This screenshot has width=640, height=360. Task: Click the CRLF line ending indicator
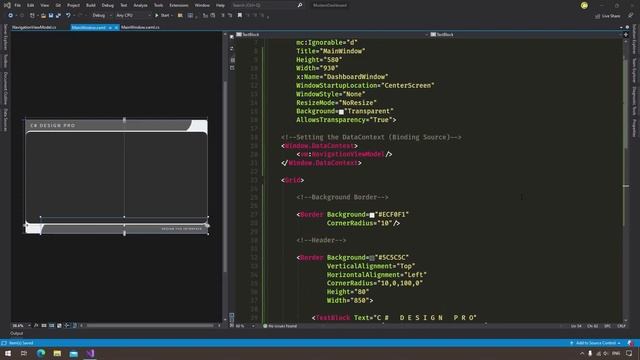click(621, 326)
